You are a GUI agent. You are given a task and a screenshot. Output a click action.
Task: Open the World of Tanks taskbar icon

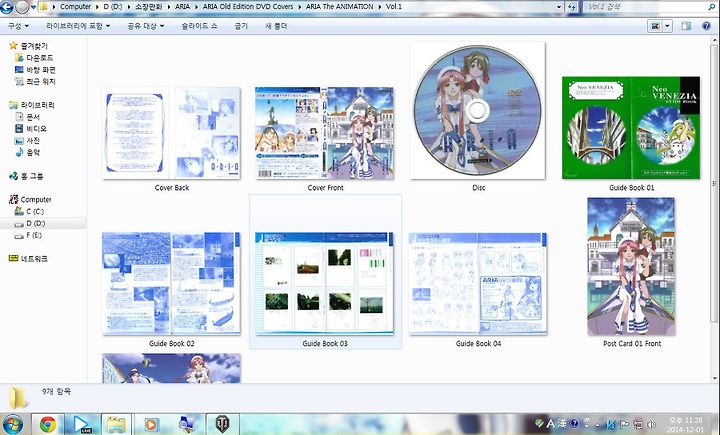[223, 424]
